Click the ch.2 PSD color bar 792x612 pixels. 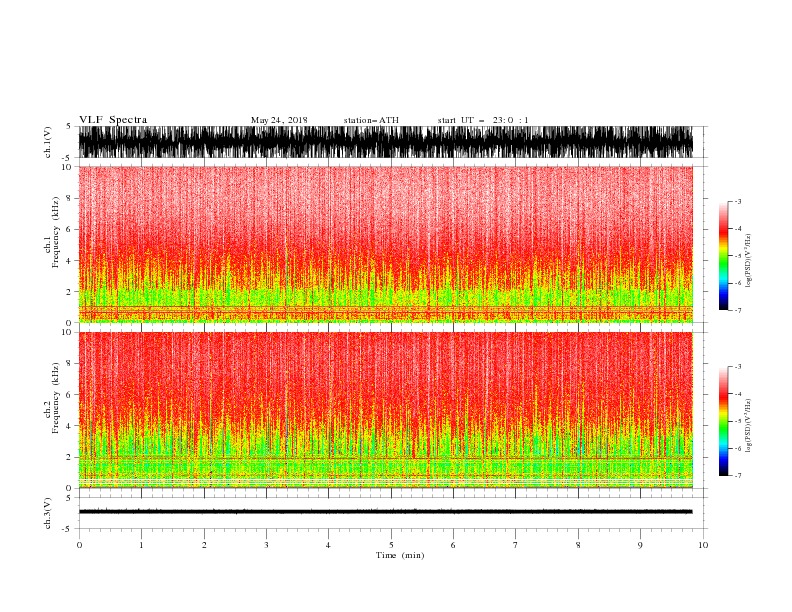pos(723,421)
